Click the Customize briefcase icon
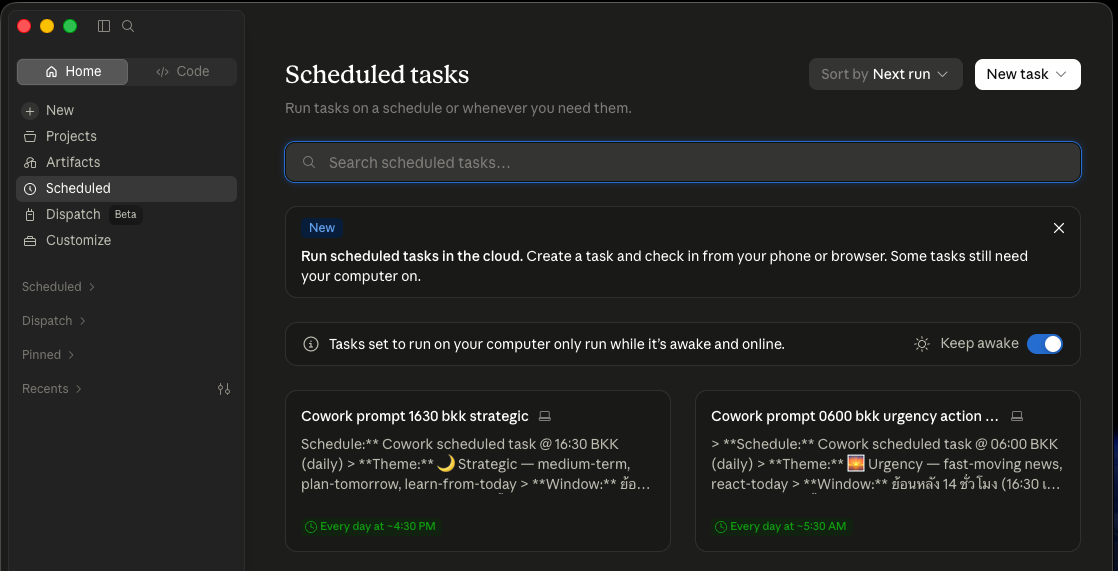The height and width of the screenshot is (571, 1118). pyautogui.click(x=30, y=241)
